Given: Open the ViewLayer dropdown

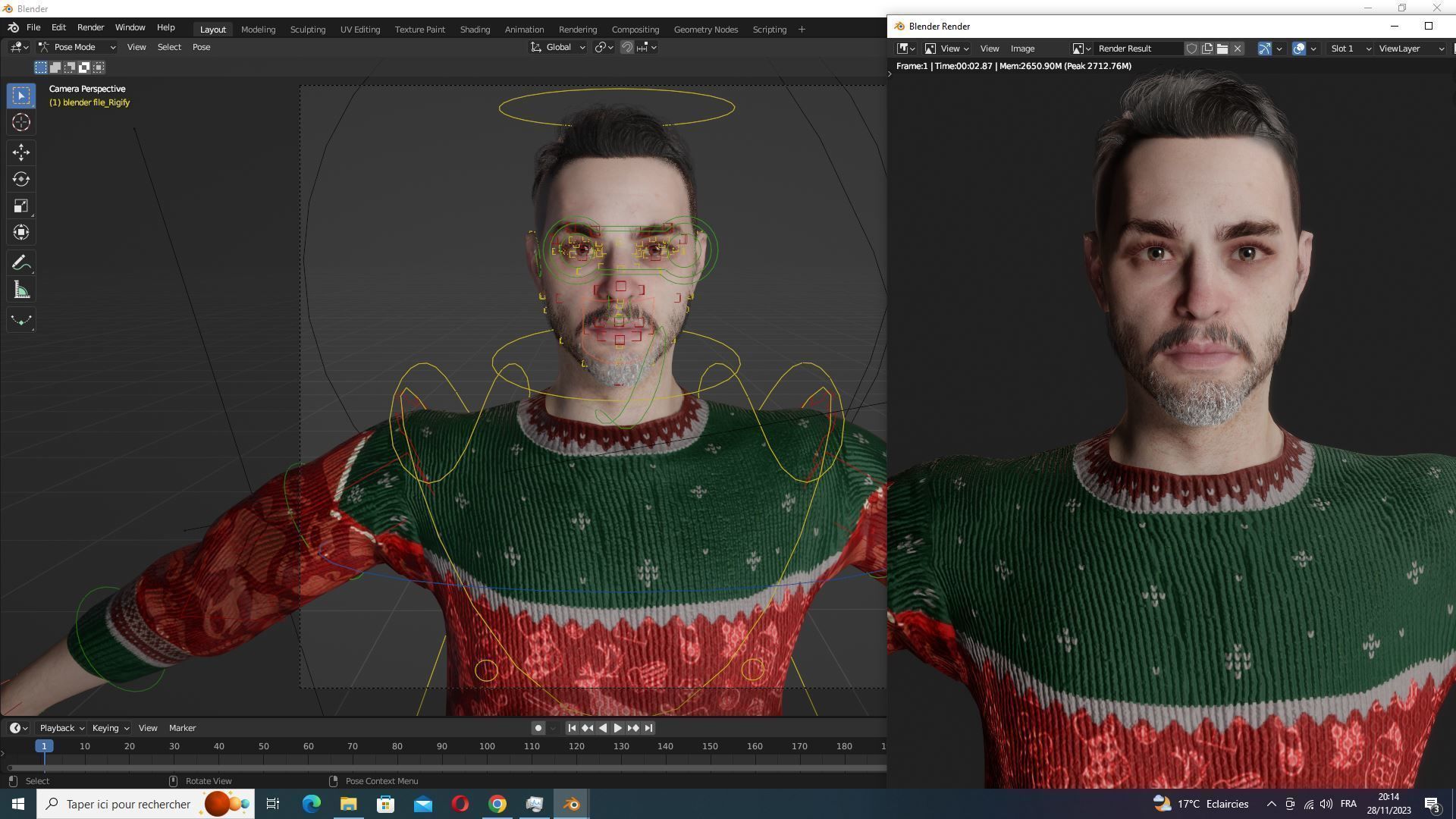Looking at the screenshot, I should (x=1410, y=49).
